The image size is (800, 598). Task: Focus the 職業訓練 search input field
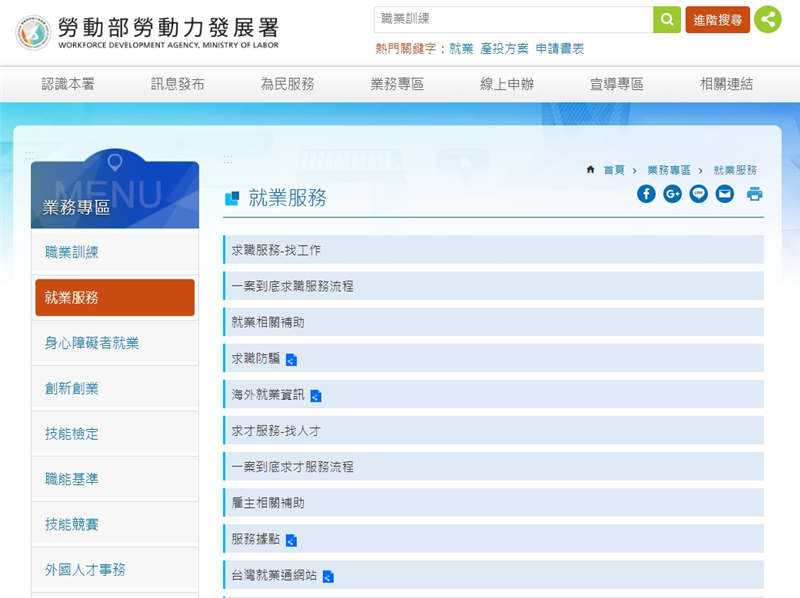pos(513,20)
